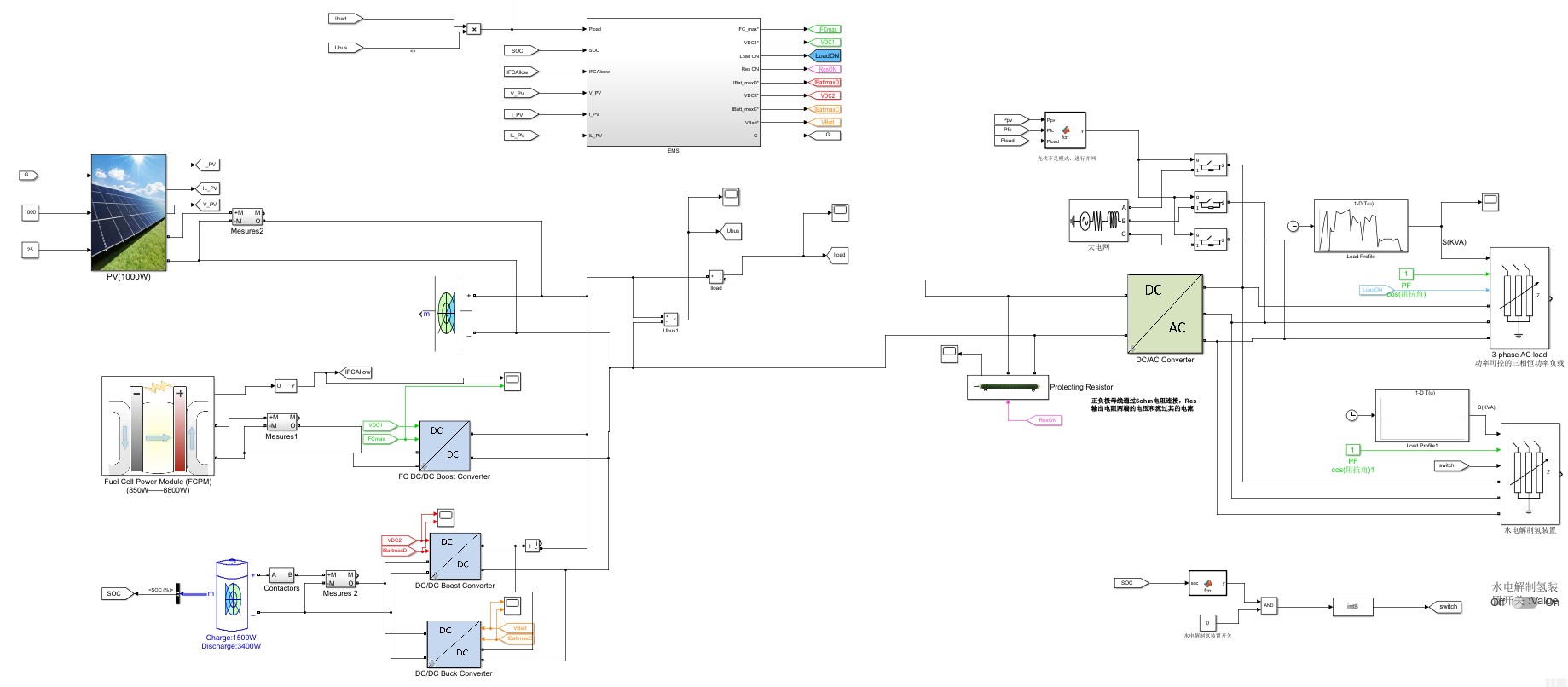The height and width of the screenshot is (687, 1568).
Task: Select the orange IBattmaxC tag at the EMS output
Action: [x=826, y=109]
